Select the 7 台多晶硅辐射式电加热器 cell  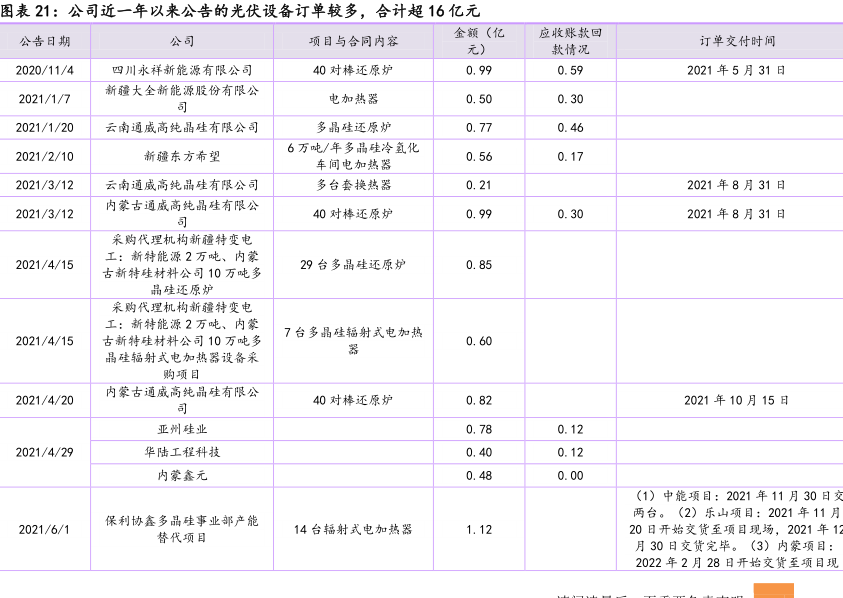[353, 341]
